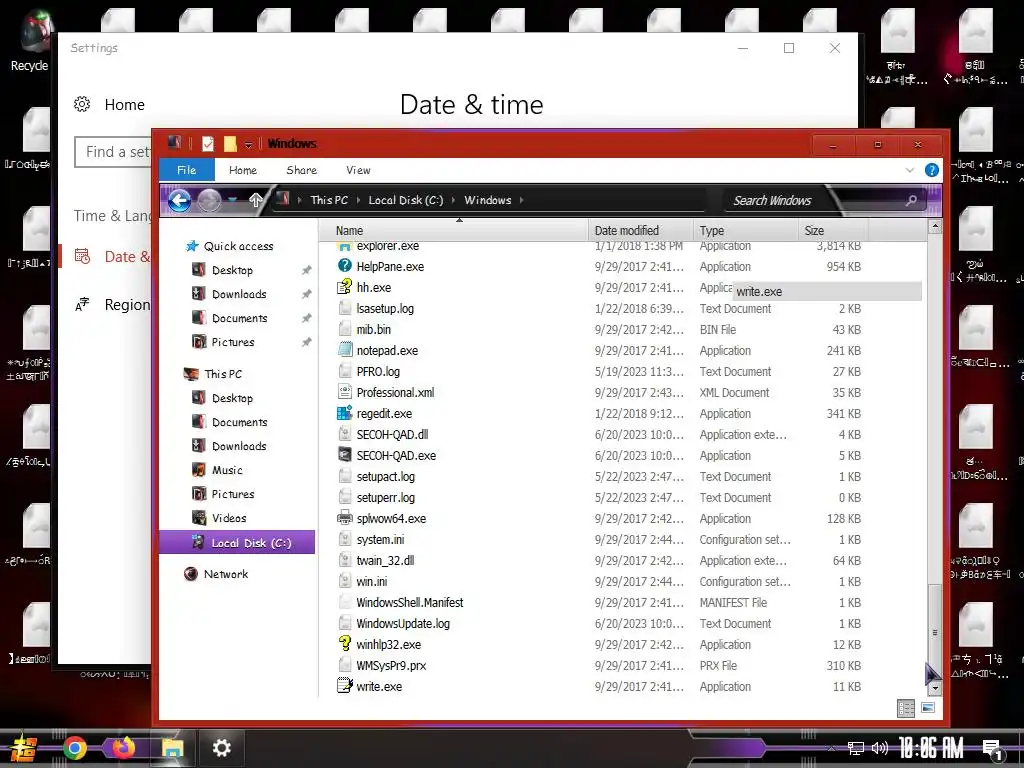This screenshot has height=768, width=1024.
Task: Open pinned Downloads under Quick access
Action: point(239,294)
